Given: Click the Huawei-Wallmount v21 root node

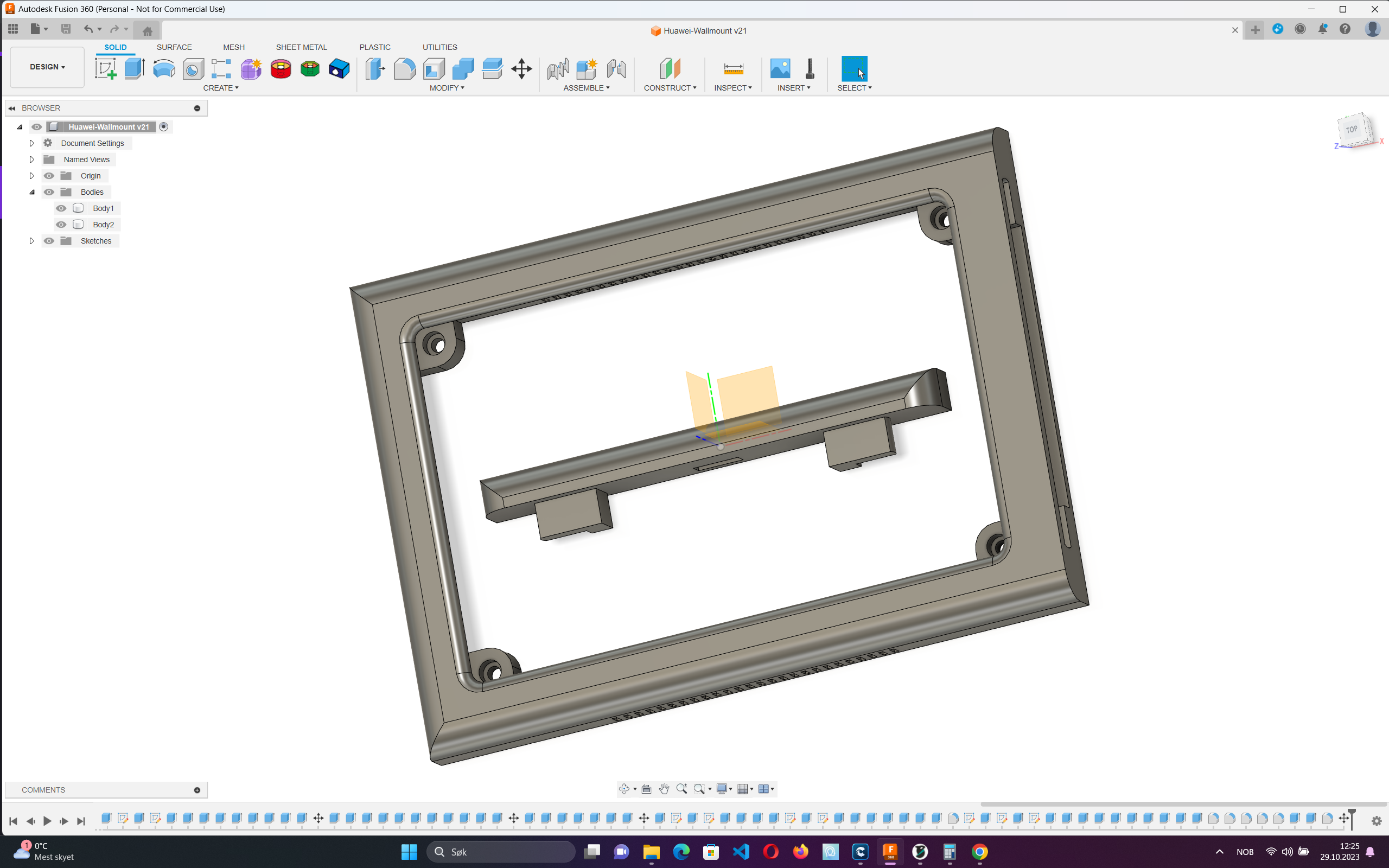Looking at the screenshot, I should point(108,126).
